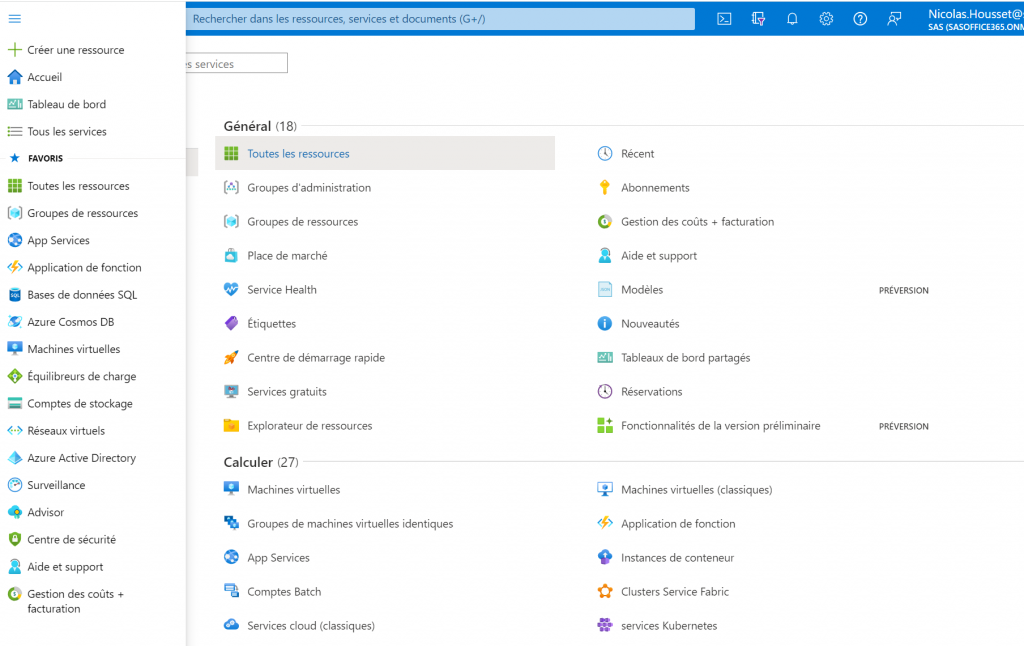This screenshot has height=646, width=1024.
Task: Open App Services under Calculer
Action: pos(278,558)
